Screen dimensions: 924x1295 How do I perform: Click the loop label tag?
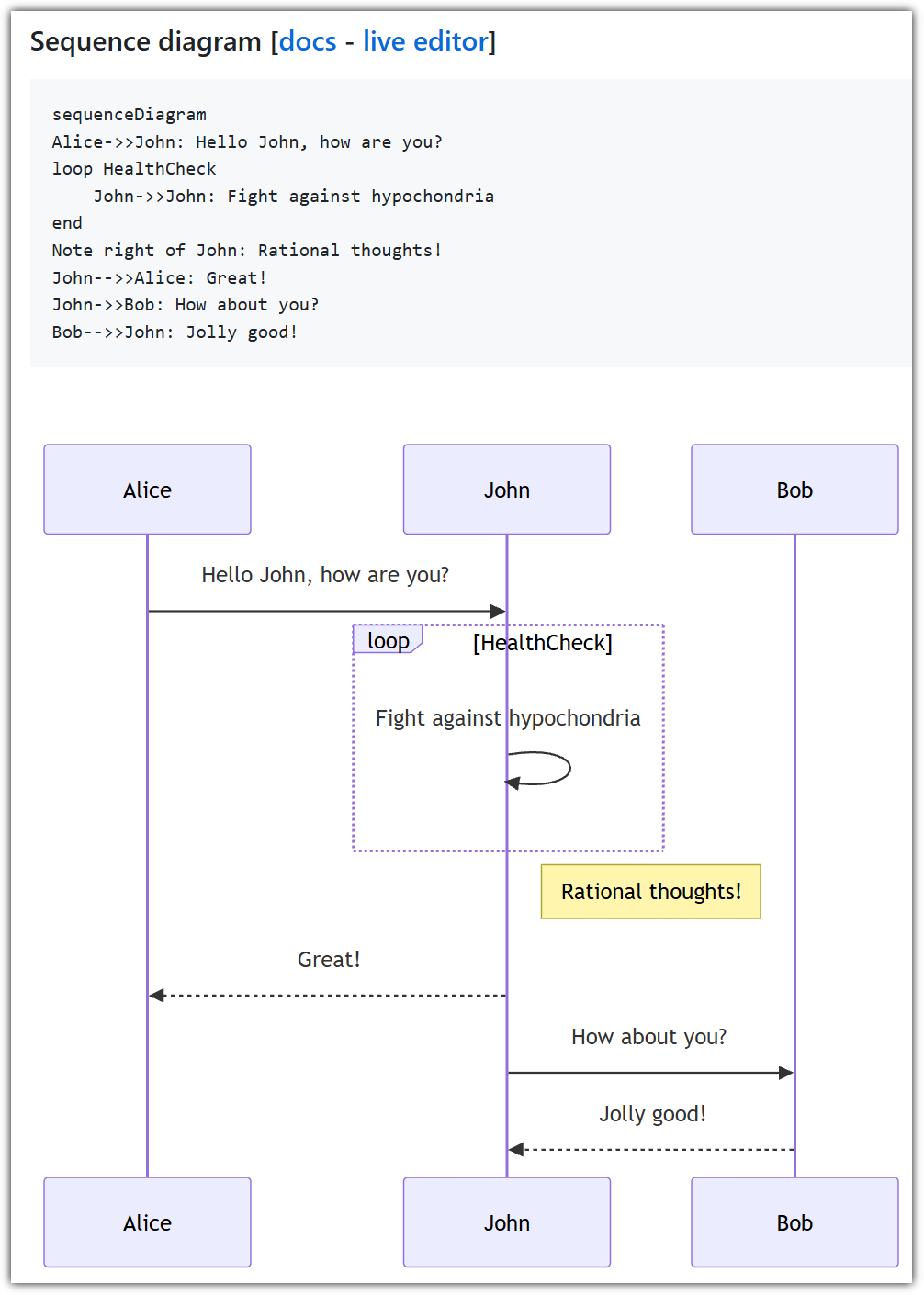[388, 640]
